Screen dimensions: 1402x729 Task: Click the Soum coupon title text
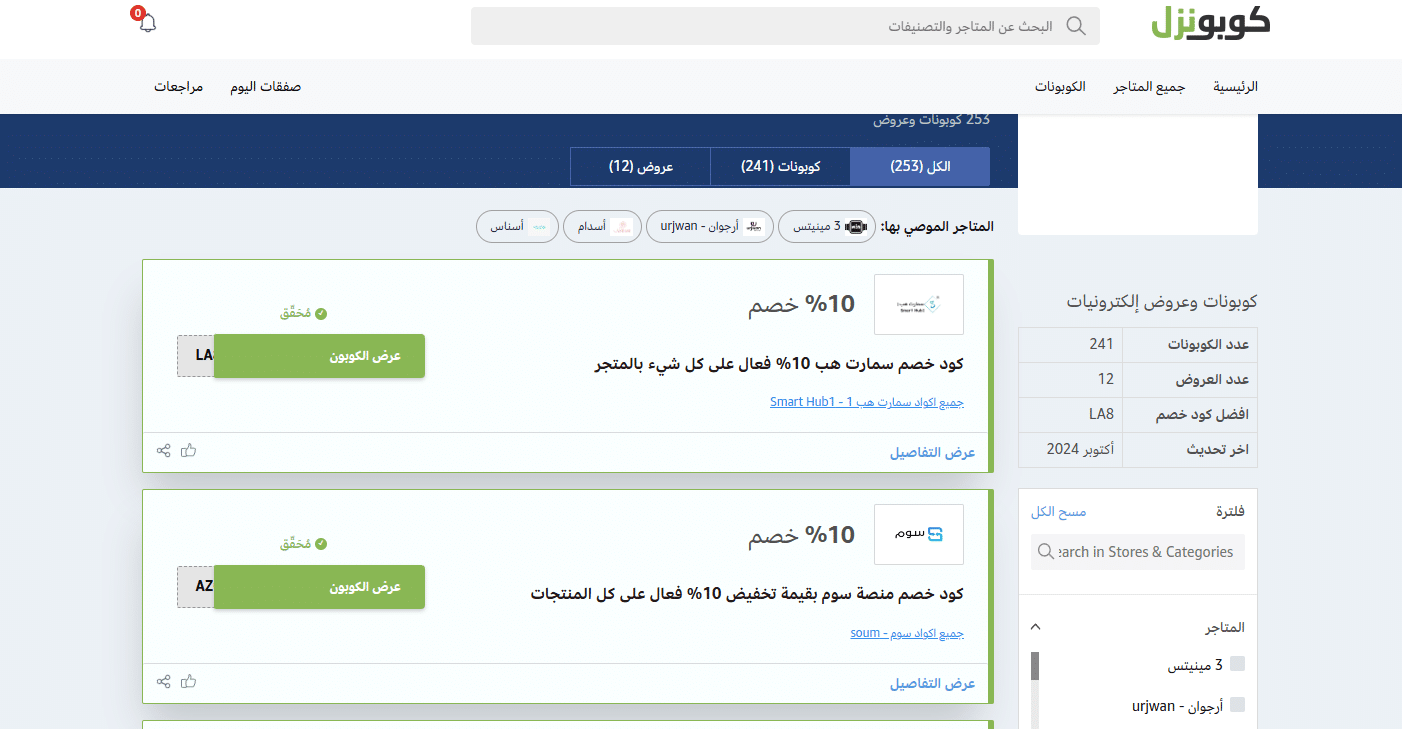pos(747,594)
